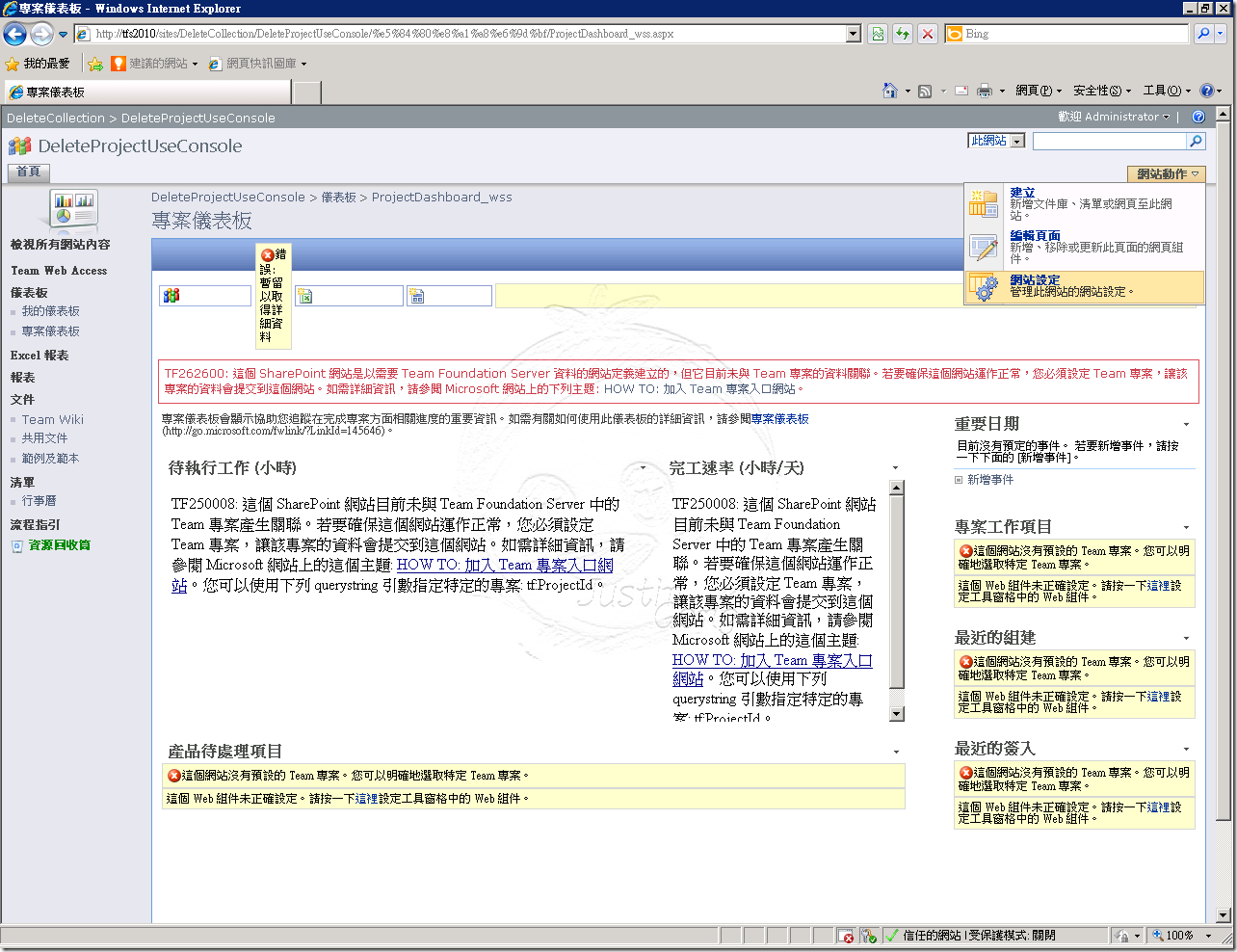Open the zoom level 100% dropdown
This screenshot has height=952, width=1237.
1208,936
